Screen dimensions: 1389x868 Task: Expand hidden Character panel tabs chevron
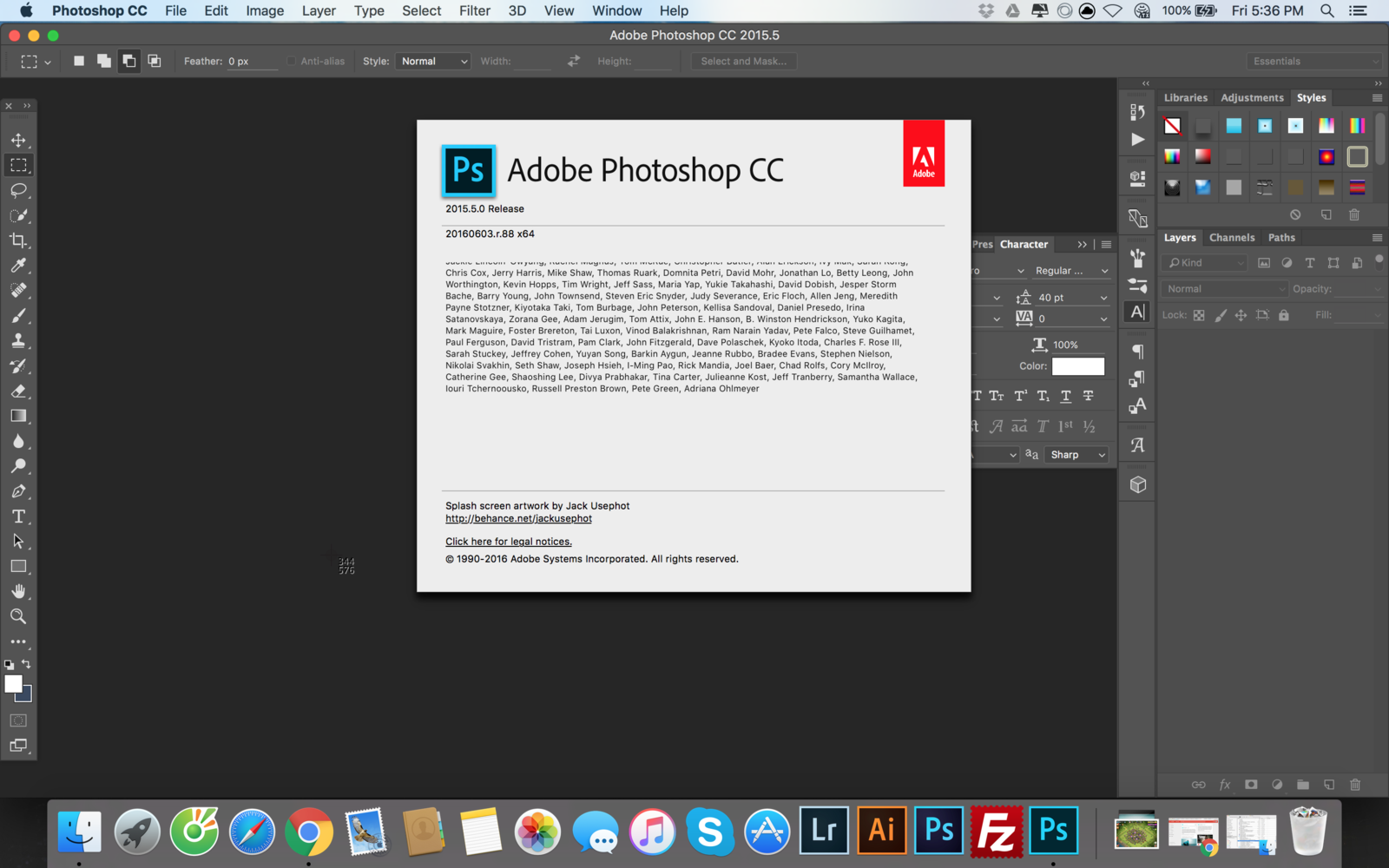point(1082,245)
